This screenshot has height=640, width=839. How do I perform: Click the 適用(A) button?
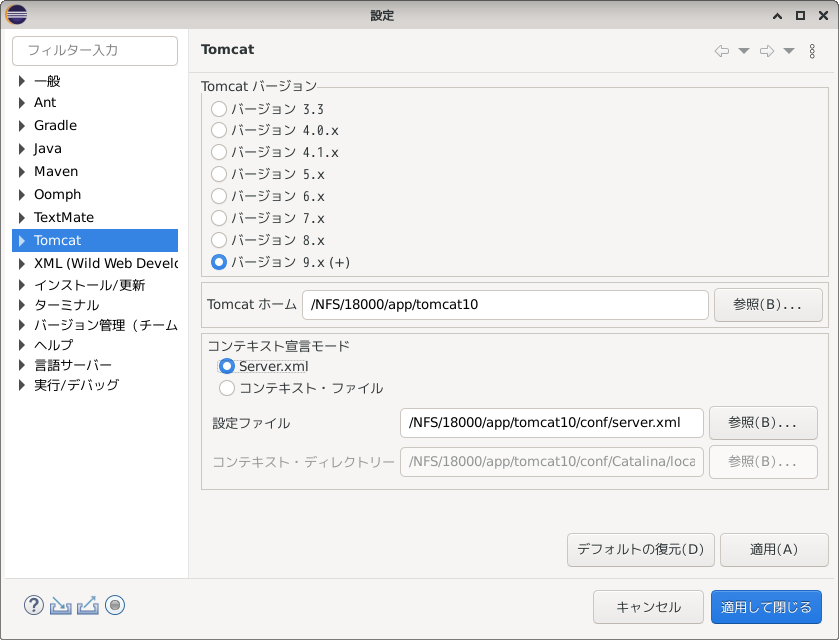click(774, 550)
